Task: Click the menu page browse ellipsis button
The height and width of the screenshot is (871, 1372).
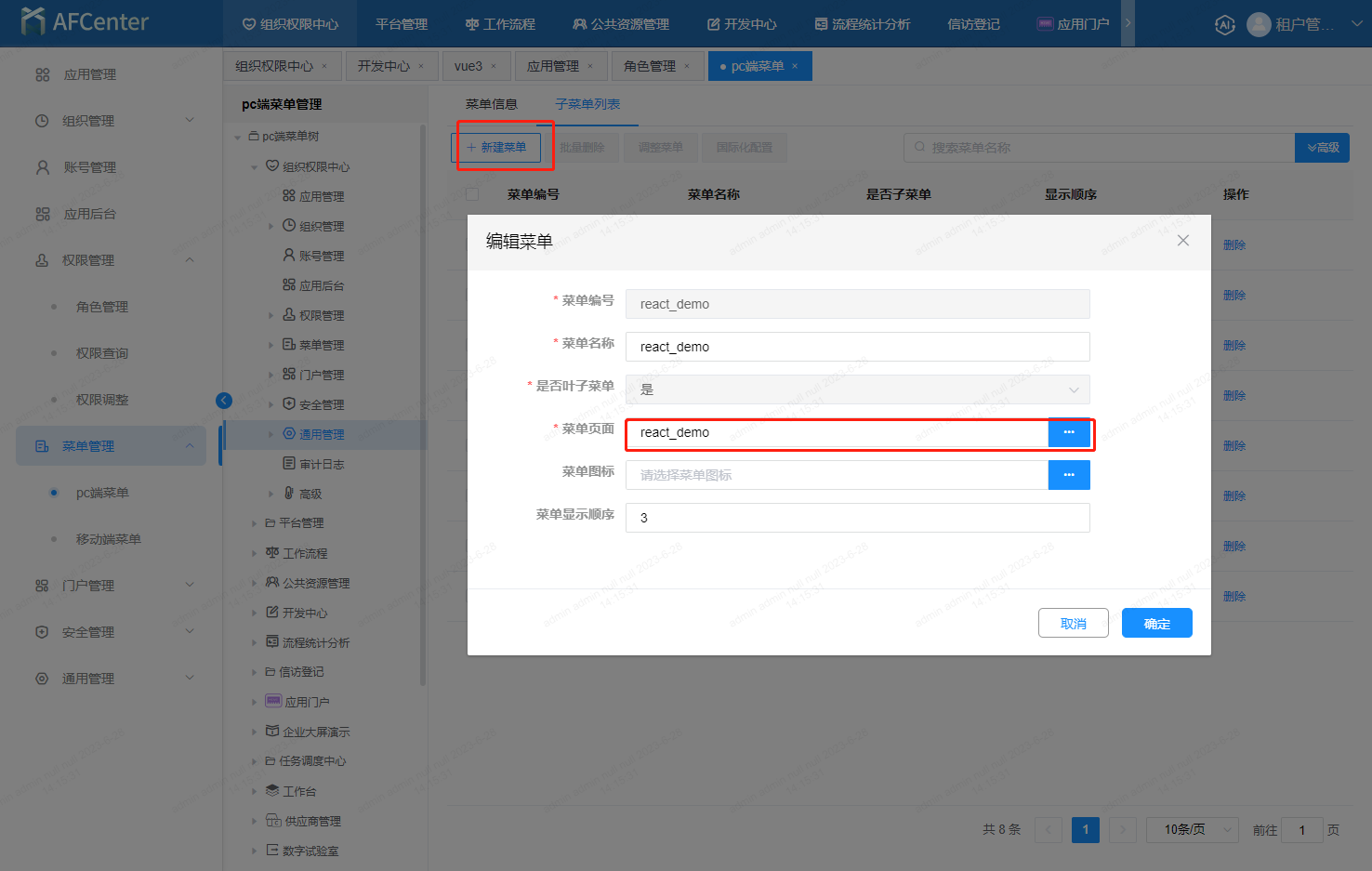Action: pos(1069,432)
